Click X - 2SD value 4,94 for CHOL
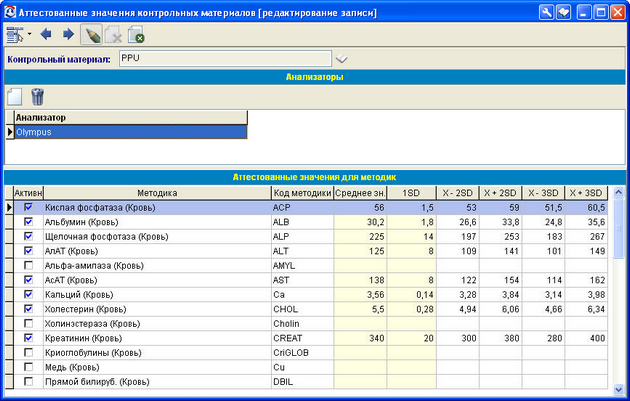Screen dimensions: 630x401 pos(458,309)
